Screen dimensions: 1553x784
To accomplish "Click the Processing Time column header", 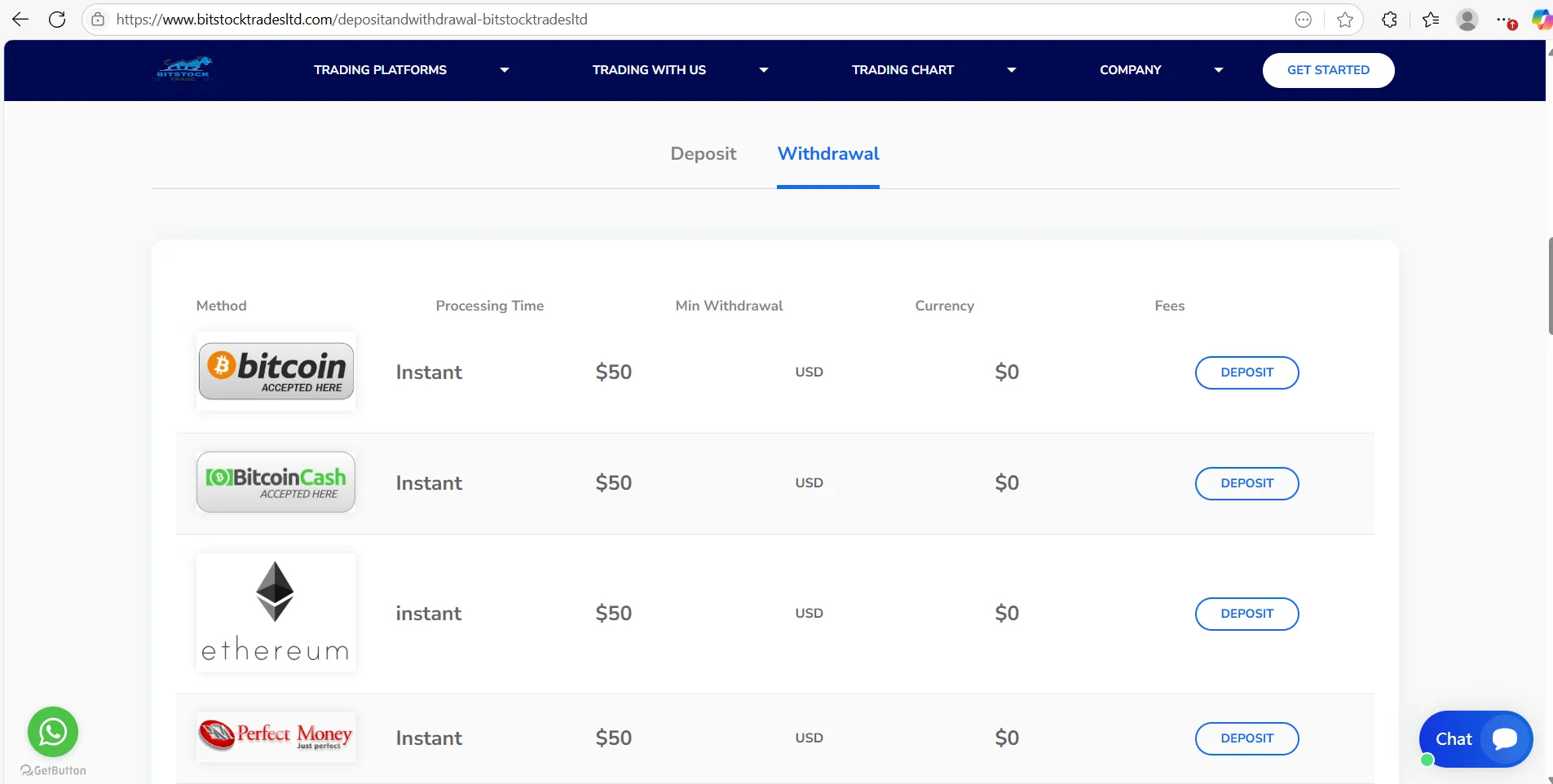I will 489,306.
